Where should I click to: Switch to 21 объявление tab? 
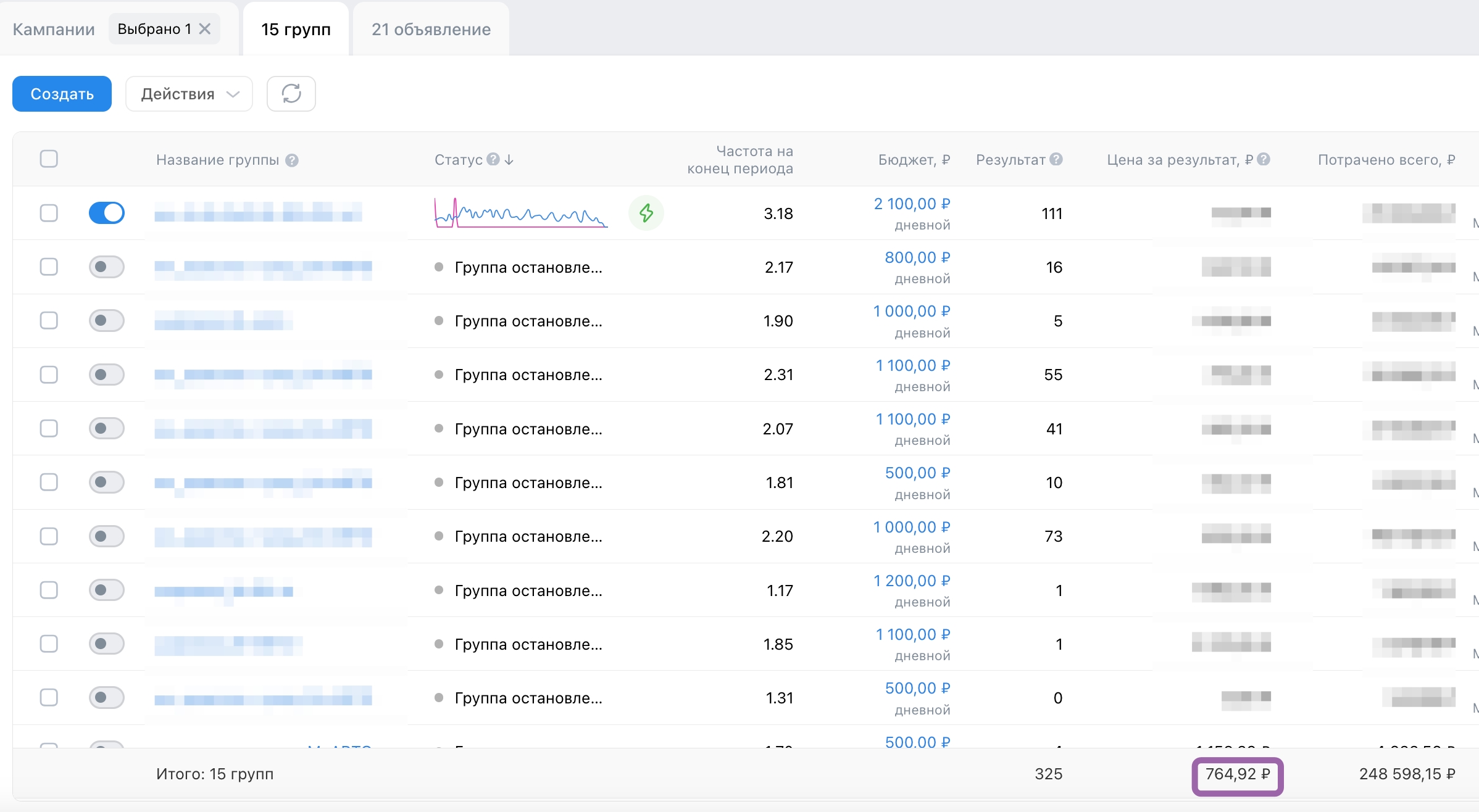pos(431,29)
